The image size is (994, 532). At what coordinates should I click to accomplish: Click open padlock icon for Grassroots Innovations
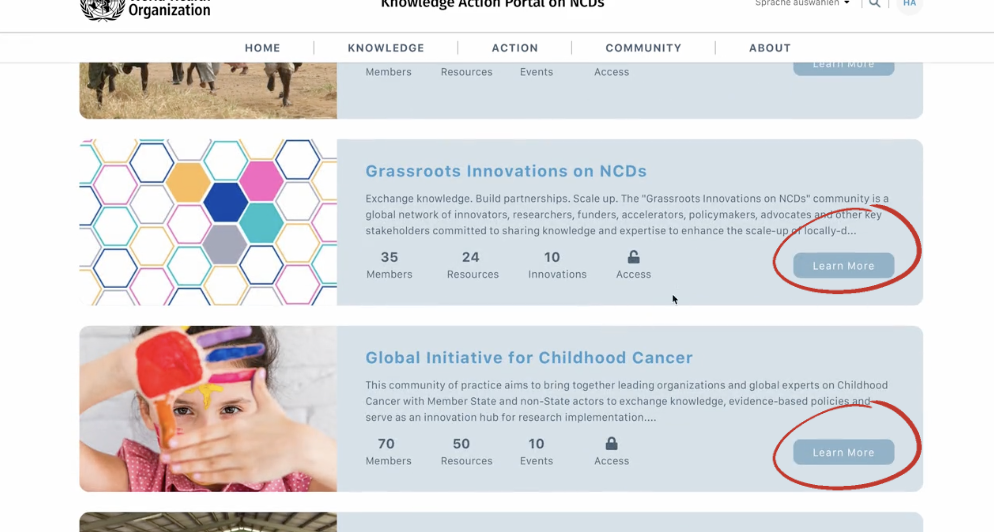[x=633, y=258]
